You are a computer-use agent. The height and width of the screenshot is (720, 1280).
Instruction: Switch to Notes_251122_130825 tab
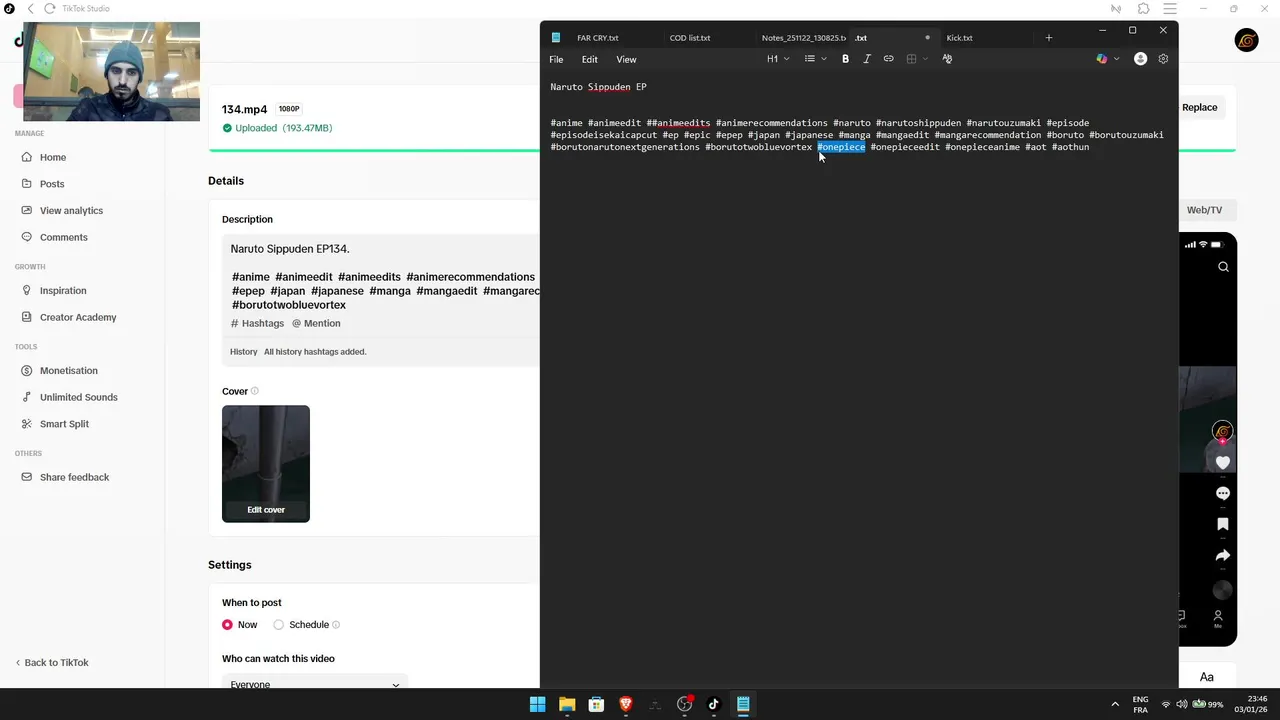[x=803, y=38]
